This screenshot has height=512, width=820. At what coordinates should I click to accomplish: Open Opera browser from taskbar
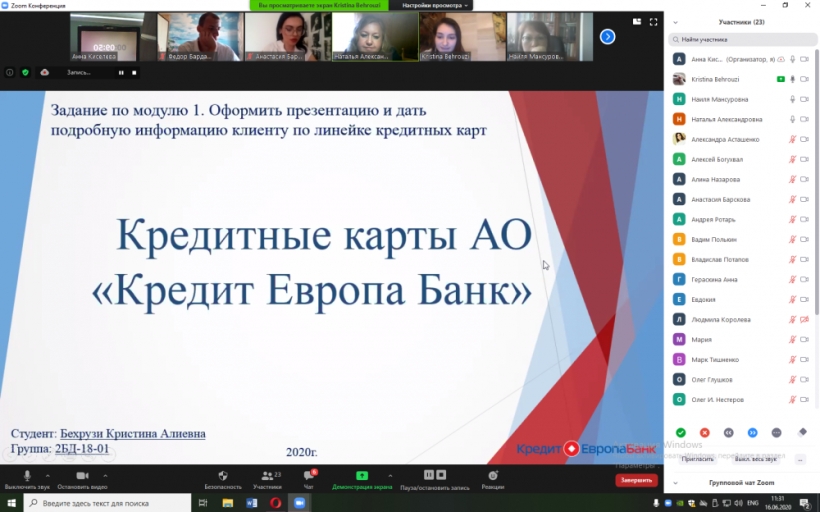tap(276, 503)
